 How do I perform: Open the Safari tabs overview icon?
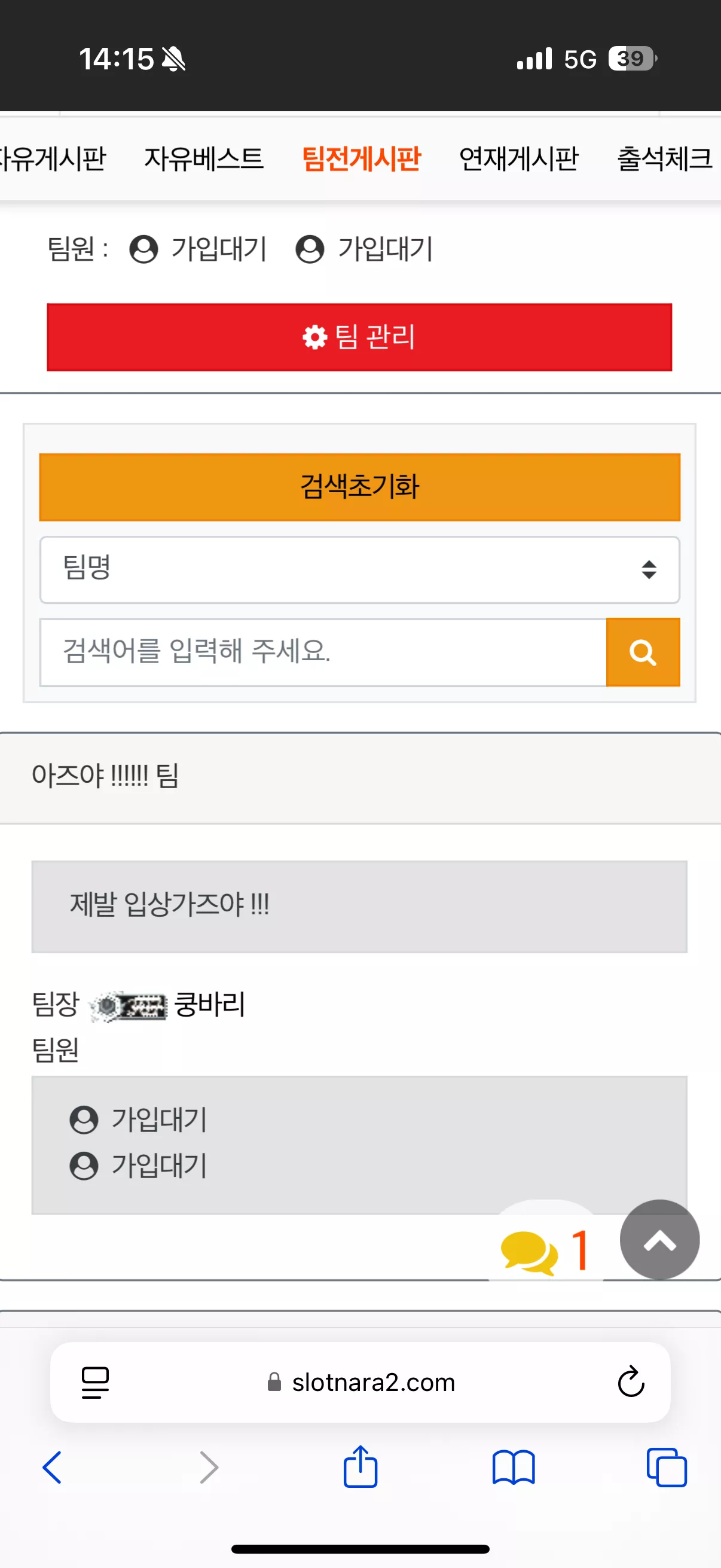click(x=667, y=1468)
